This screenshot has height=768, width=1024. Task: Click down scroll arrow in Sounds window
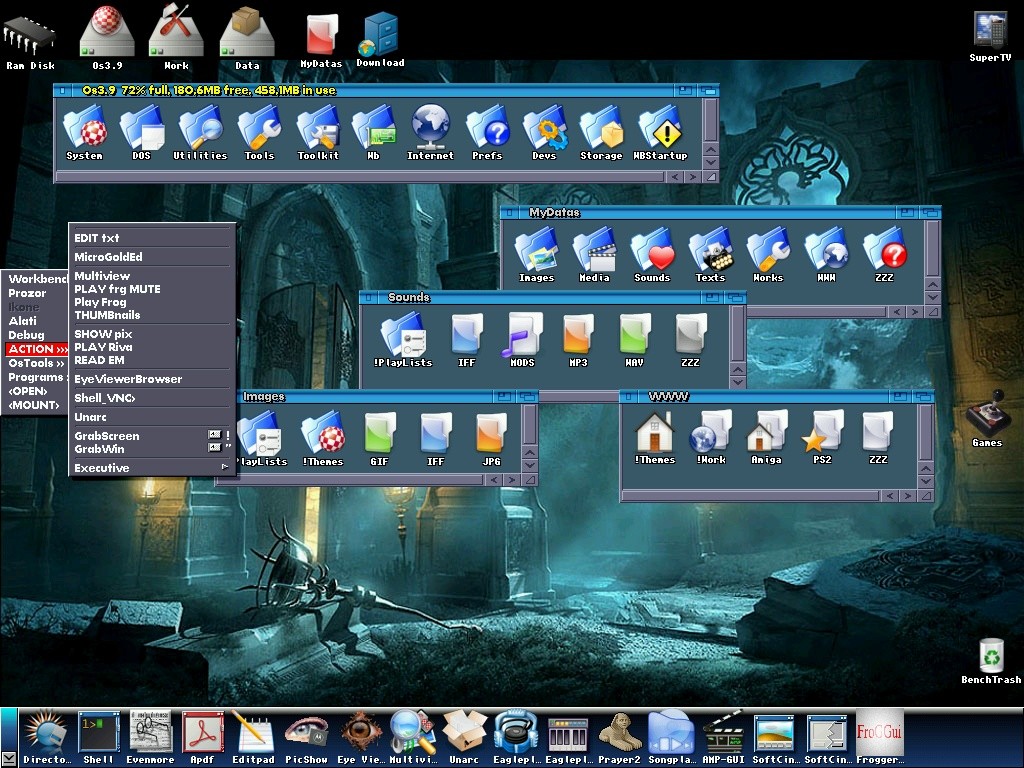tap(737, 383)
